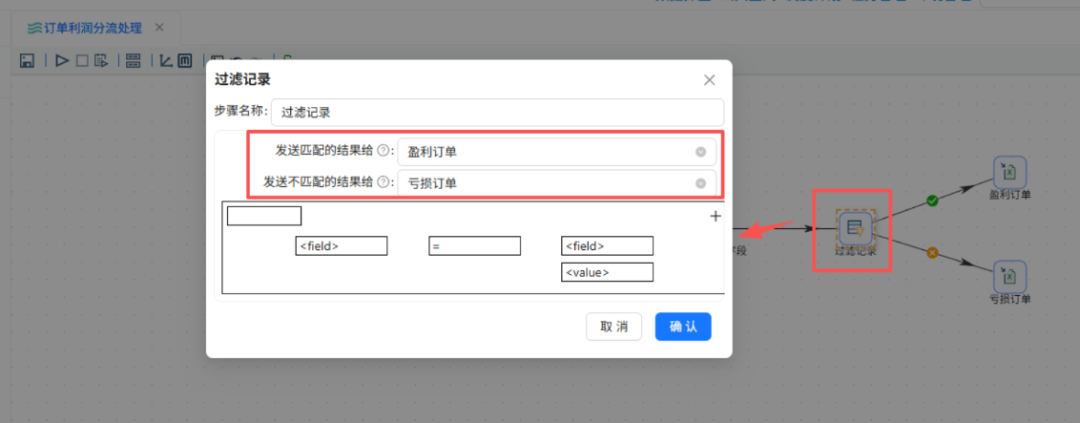Screen dimensions: 1080x423
Task: Click the empty negate box above the condition
Action: tap(264, 216)
